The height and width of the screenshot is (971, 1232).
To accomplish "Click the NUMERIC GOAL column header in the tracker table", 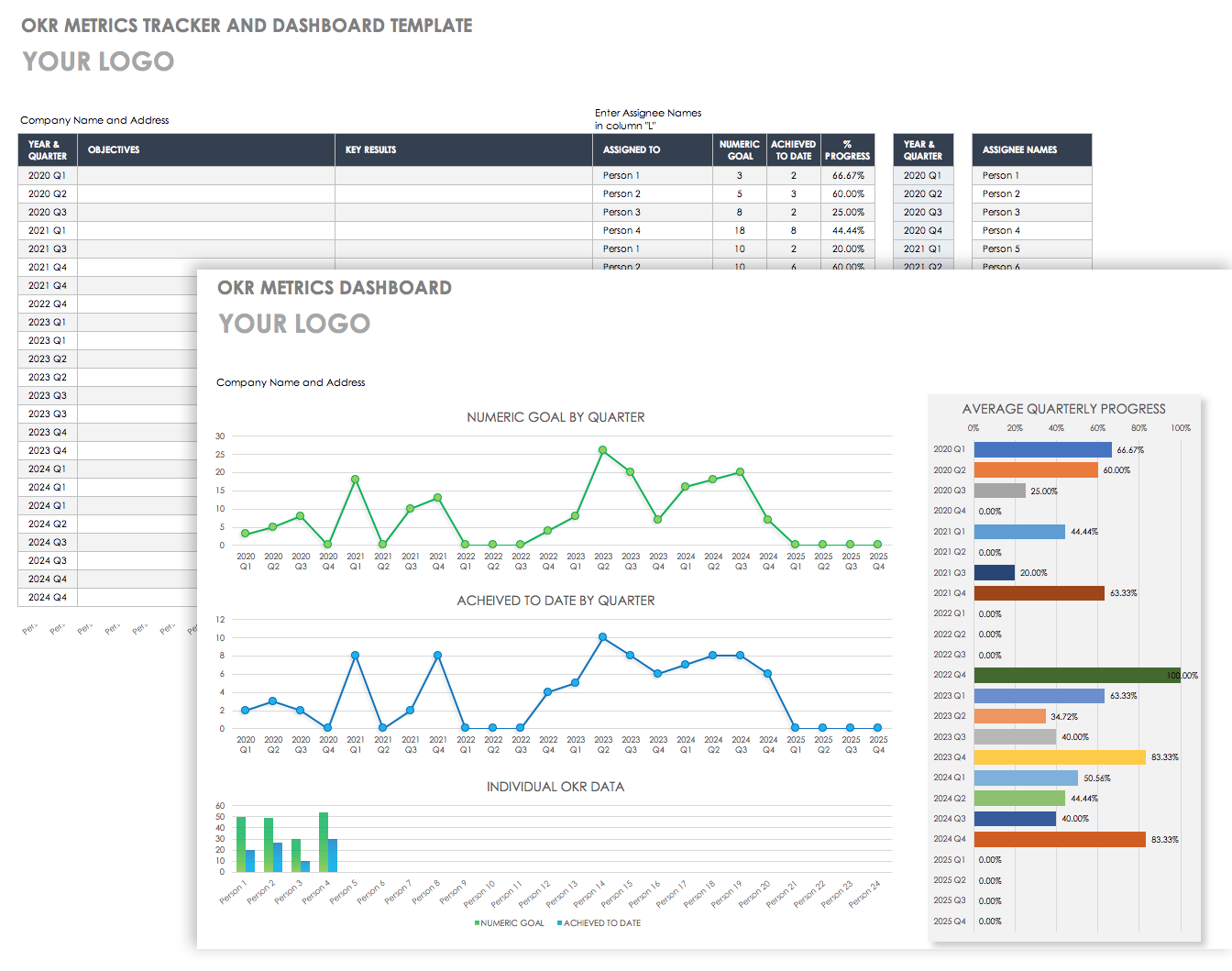I will [740, 149].
